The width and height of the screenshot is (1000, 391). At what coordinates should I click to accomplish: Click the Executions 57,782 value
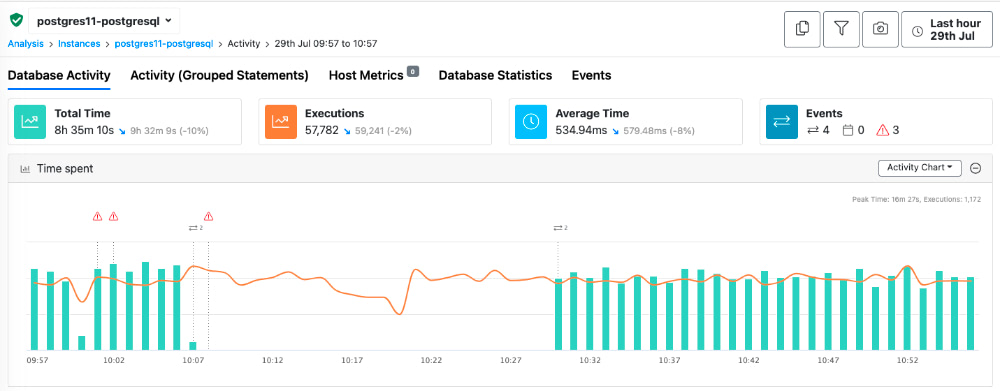pyautogui.click(x=322, y=131)
